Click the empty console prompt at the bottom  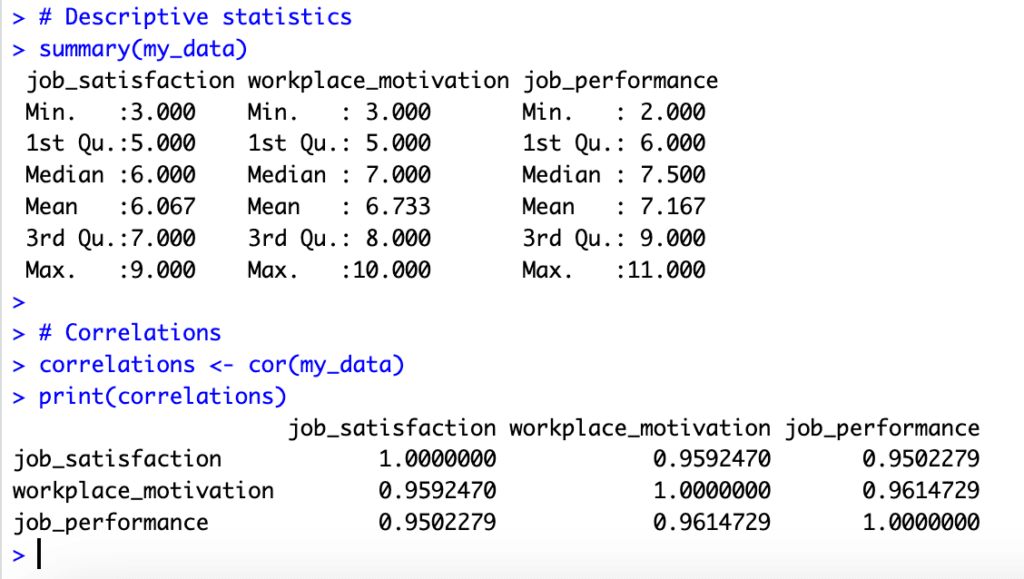coord(40,554)
